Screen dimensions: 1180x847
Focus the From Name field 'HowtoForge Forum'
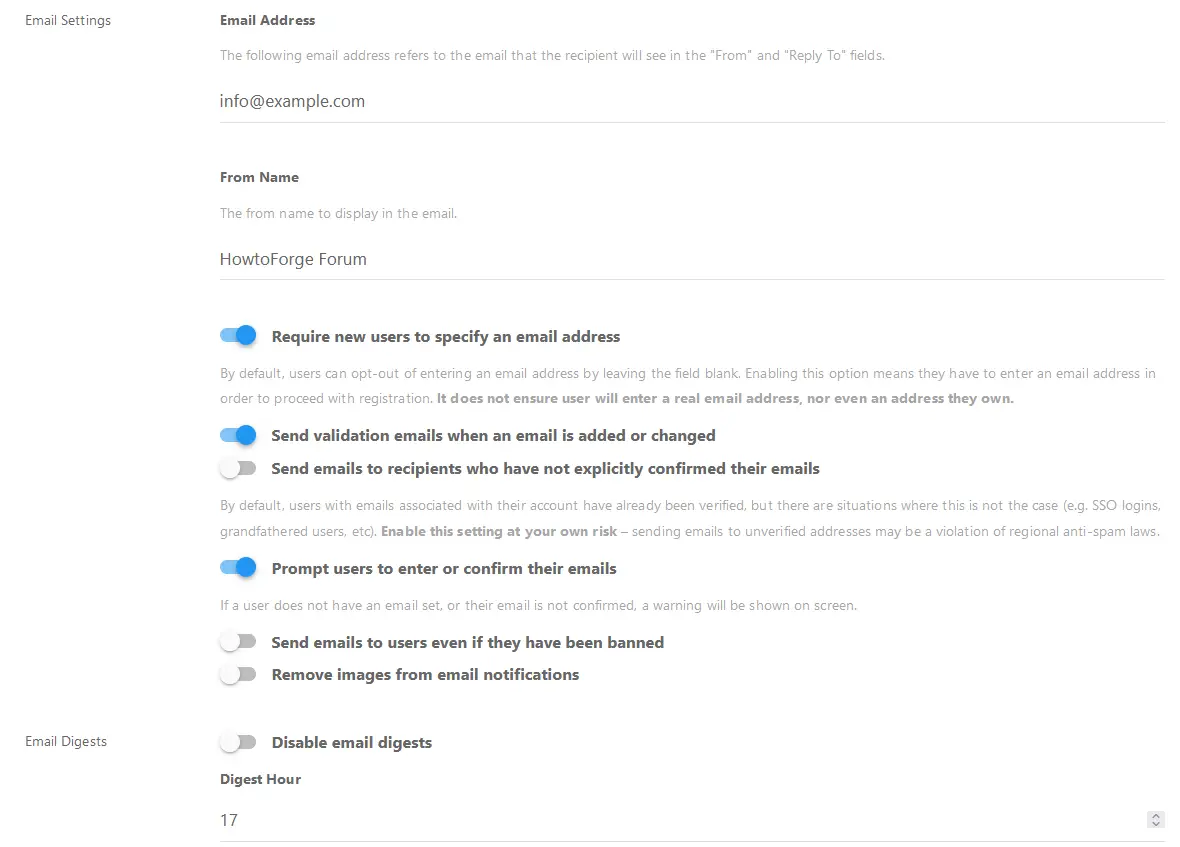(692, 259)
